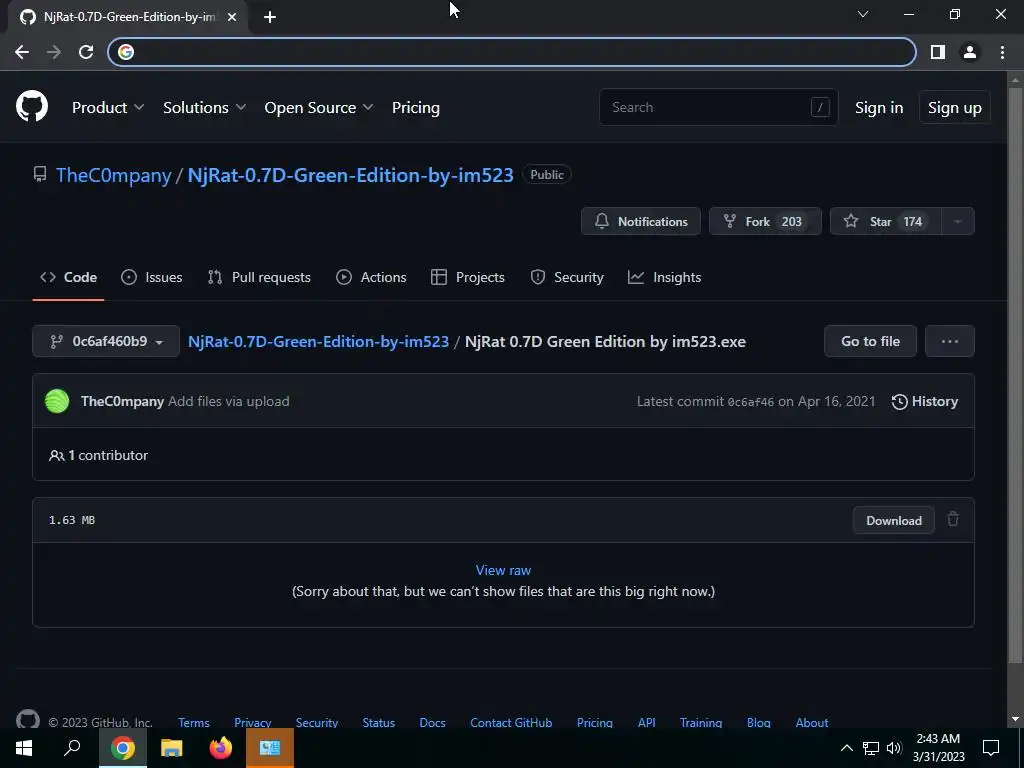Click the Sign up button

point(954,108)
